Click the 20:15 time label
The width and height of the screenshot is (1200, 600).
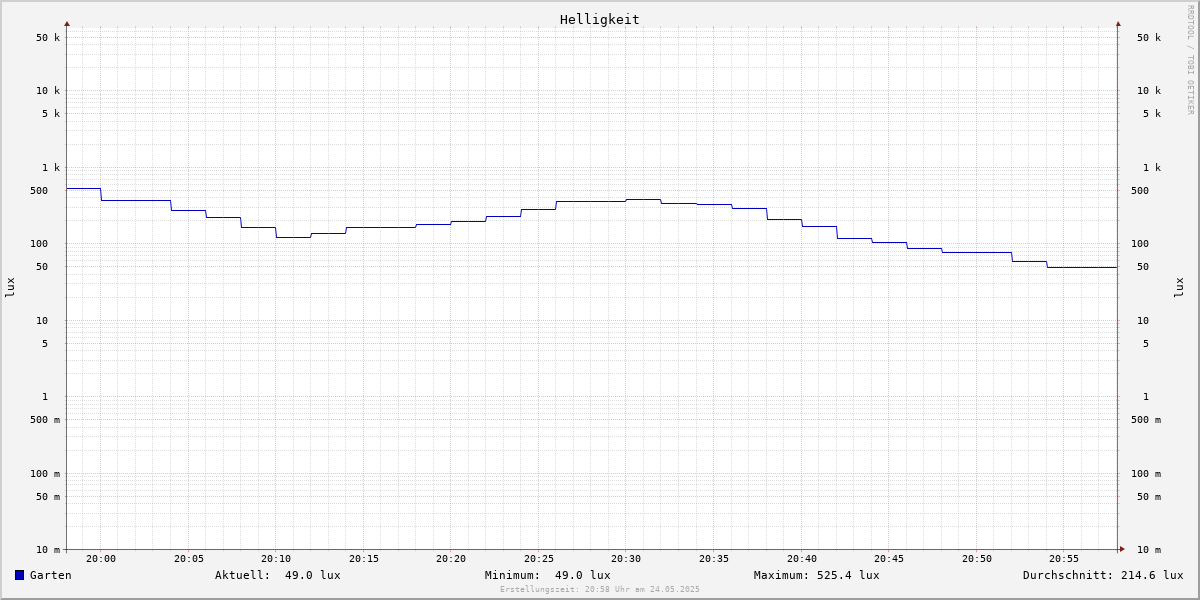[364, 559]
